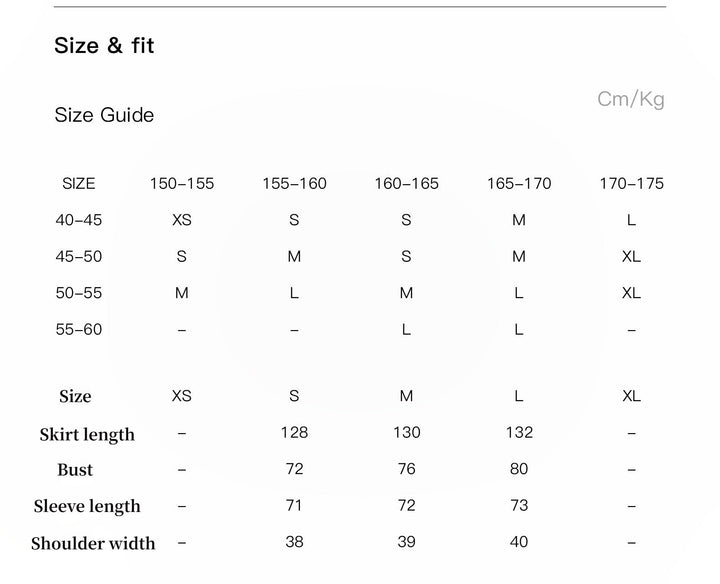
Task: Choose the 160–165 height column header
Action: tap(406, 184)
